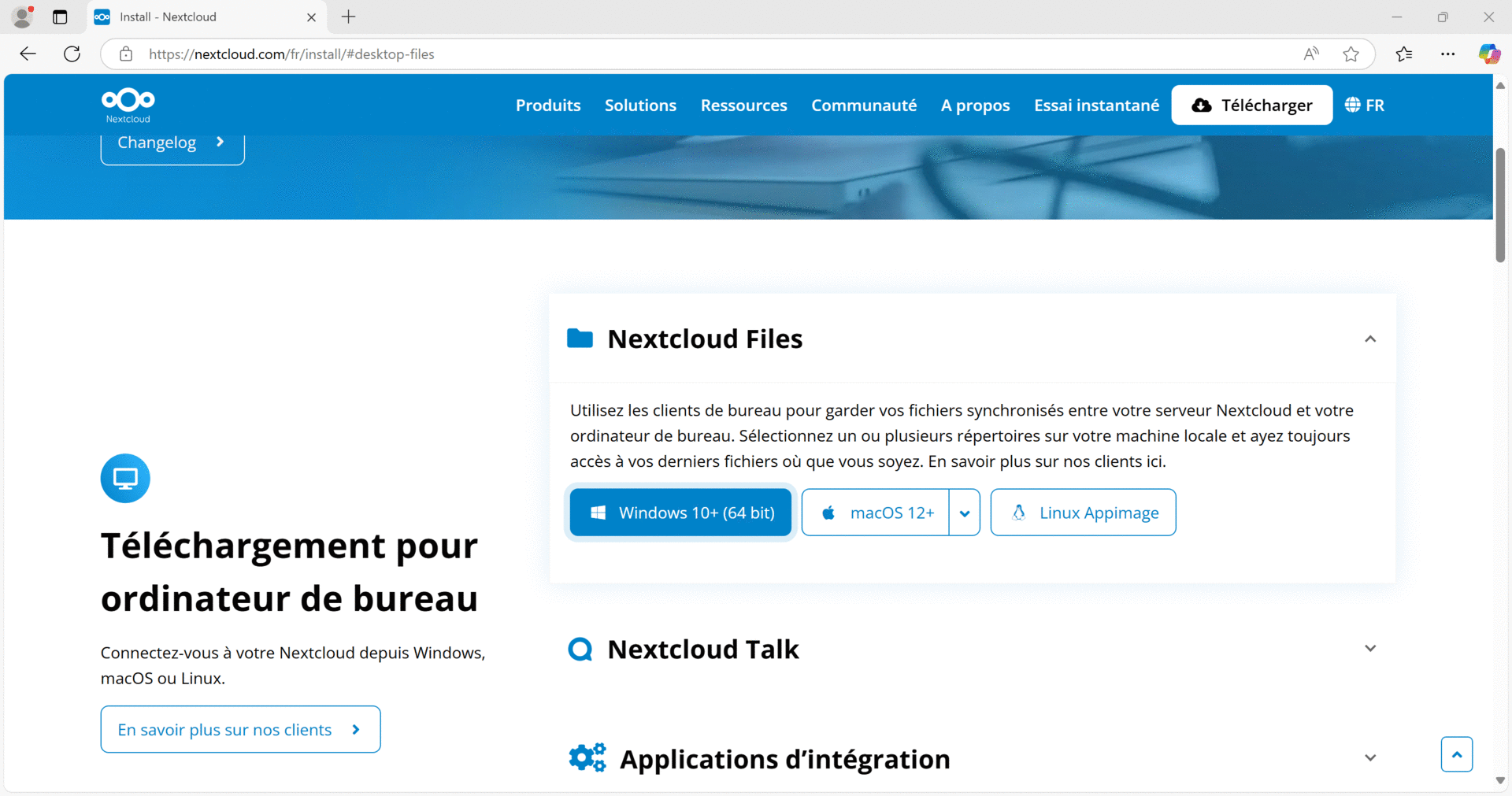Click the Nextcloud Talk circle icon
The width and height of the screenshot is (1512, 796).
581,649
